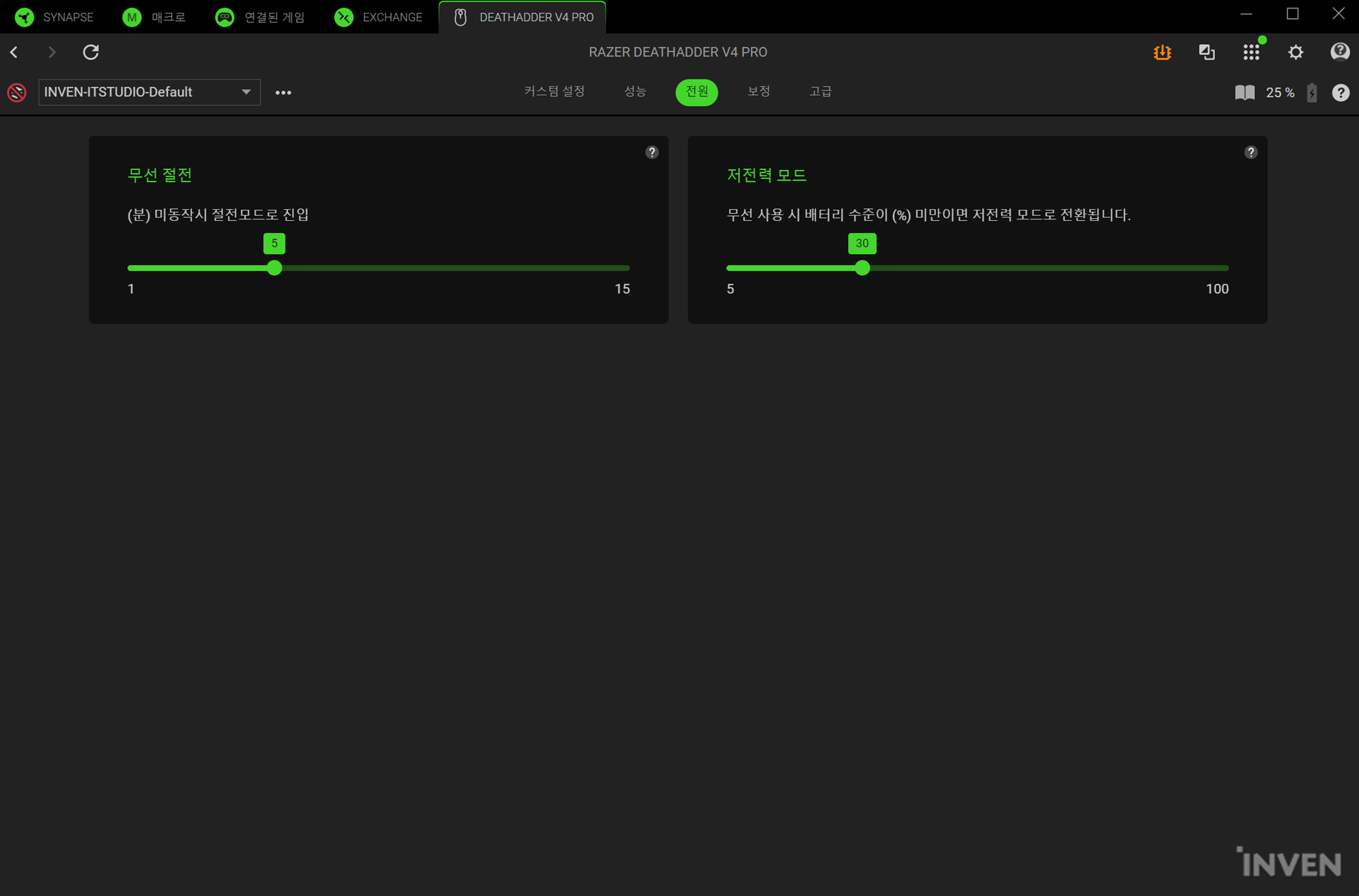Open the 보정 section
Screen dimensions: 1359x896
[x=759, y=92]
